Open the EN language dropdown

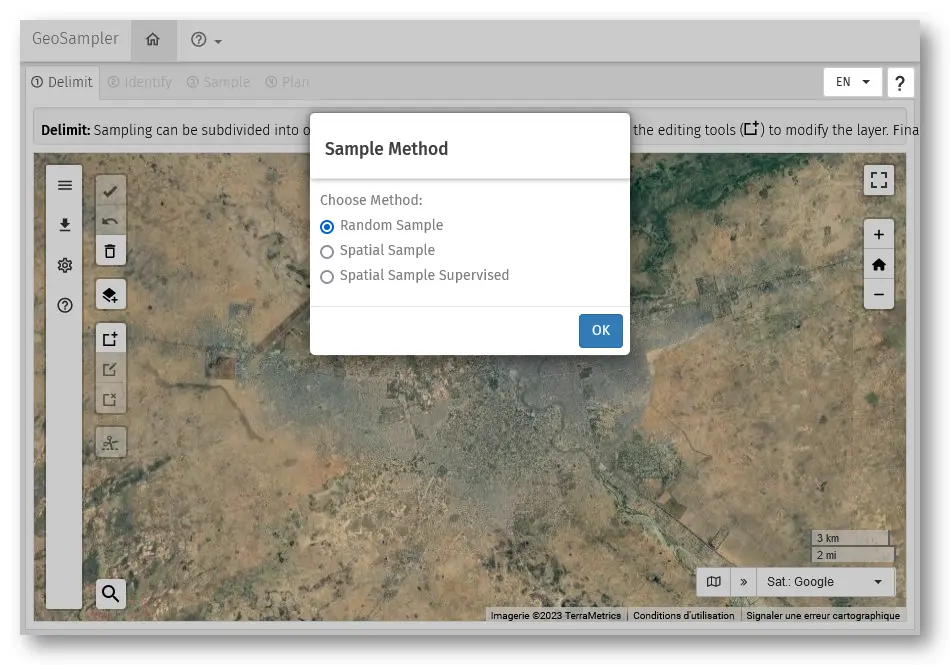pyautogui.click(x=852, y=82)
